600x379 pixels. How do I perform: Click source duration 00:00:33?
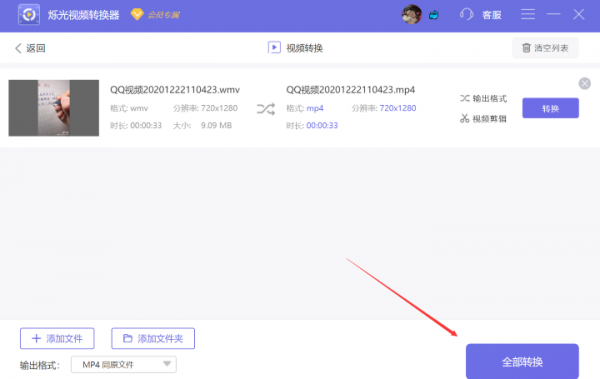pos(146,126)
